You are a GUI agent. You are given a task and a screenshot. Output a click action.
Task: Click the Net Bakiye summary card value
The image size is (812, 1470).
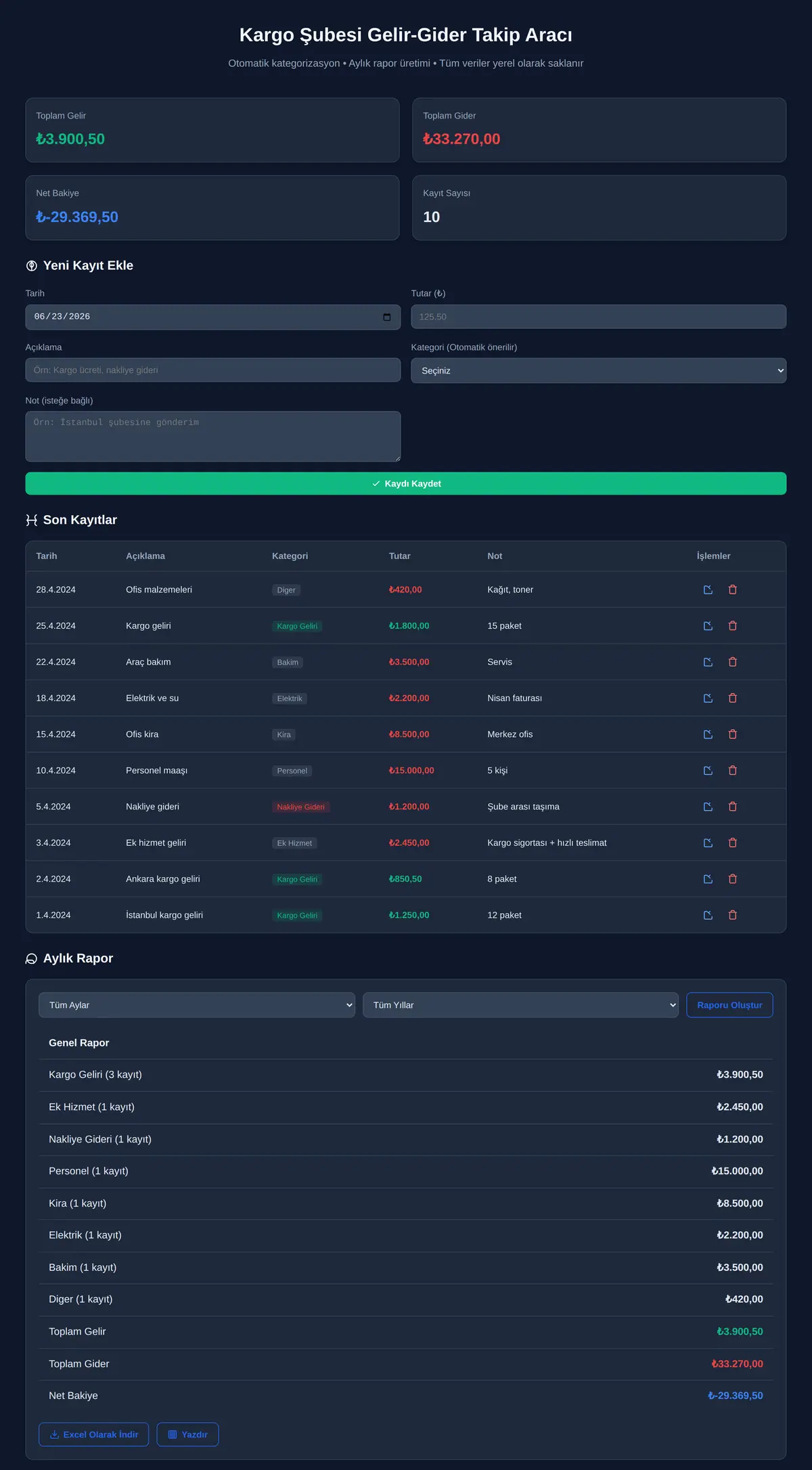(x=77, y=217)
